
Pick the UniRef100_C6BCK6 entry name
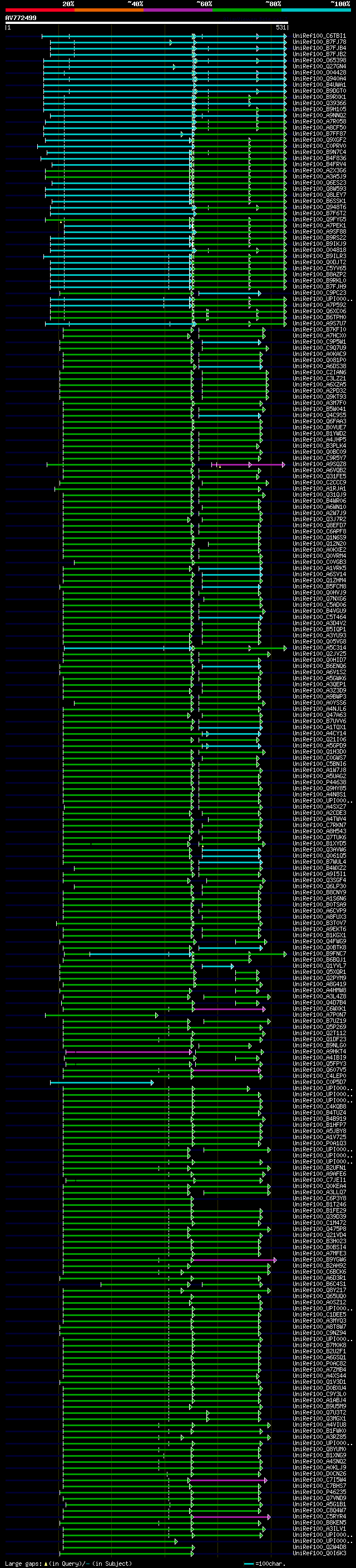(x=319, y=1272)
